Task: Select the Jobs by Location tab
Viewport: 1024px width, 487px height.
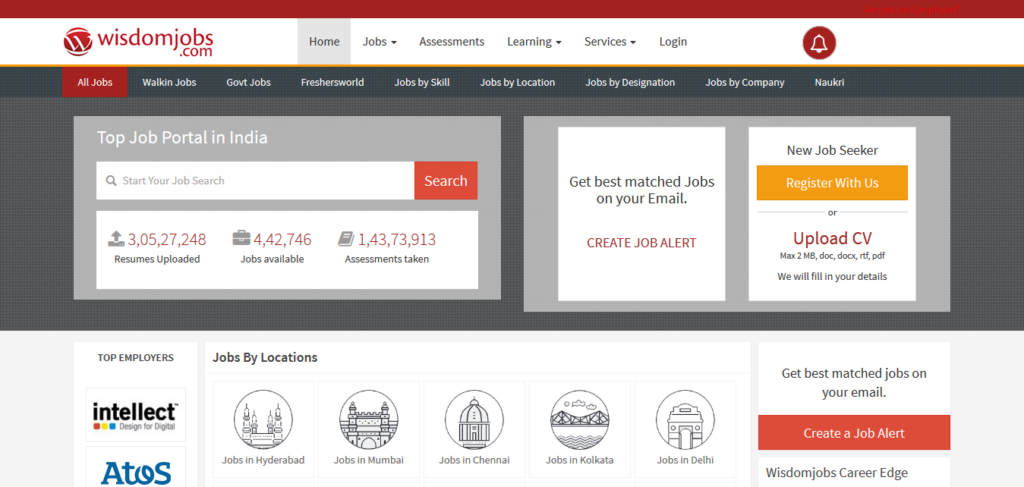Action: click(517, 82)
